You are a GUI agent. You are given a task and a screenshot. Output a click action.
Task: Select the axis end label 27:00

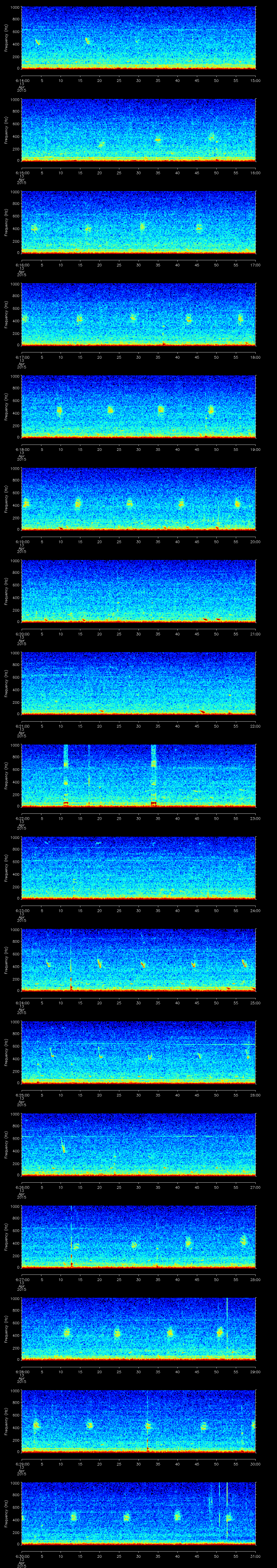click(x=255, y=1187)
